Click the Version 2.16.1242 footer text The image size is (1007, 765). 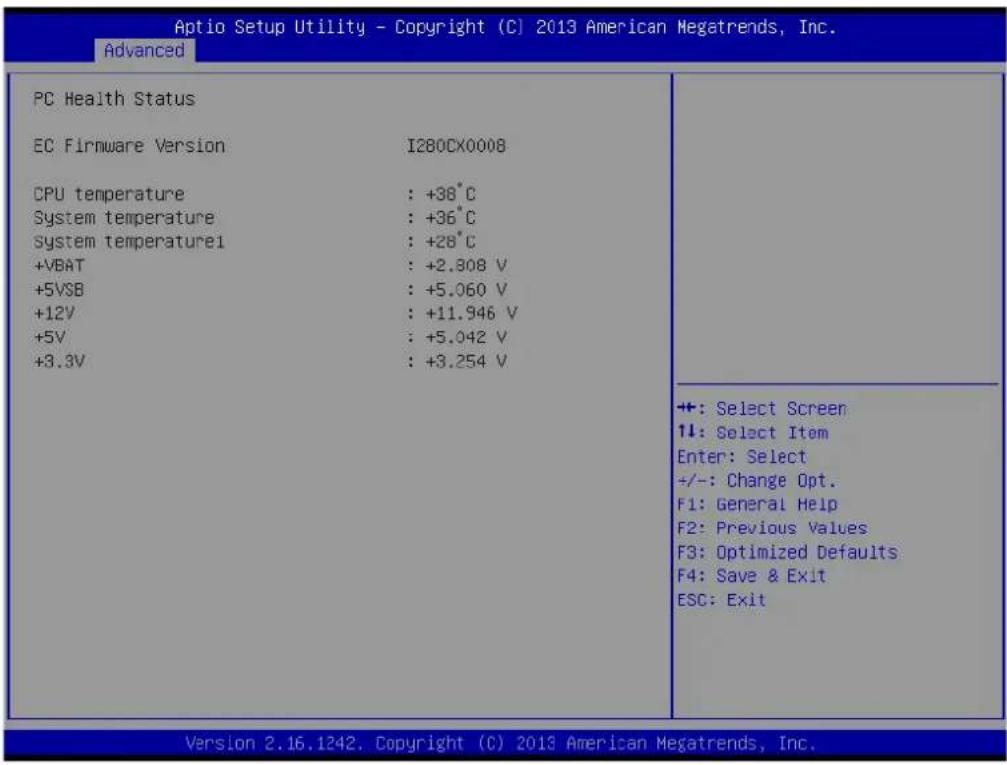pyautogui.click(x=500, y=743)
